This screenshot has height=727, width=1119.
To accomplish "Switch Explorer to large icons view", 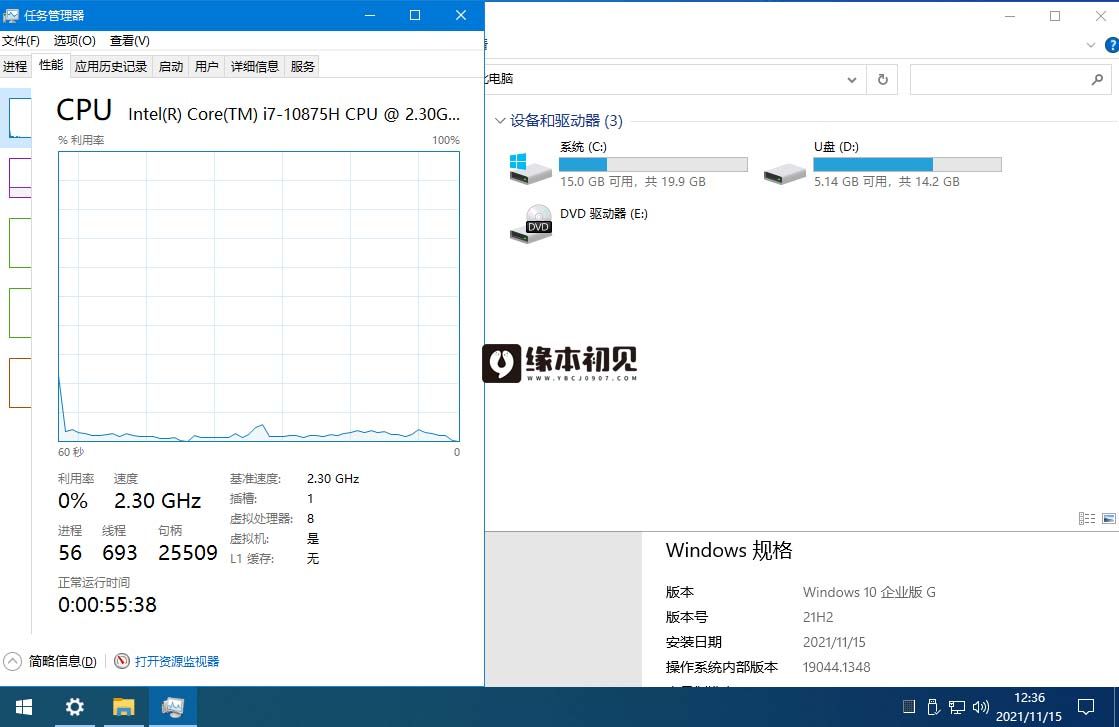I will 1108,519.
